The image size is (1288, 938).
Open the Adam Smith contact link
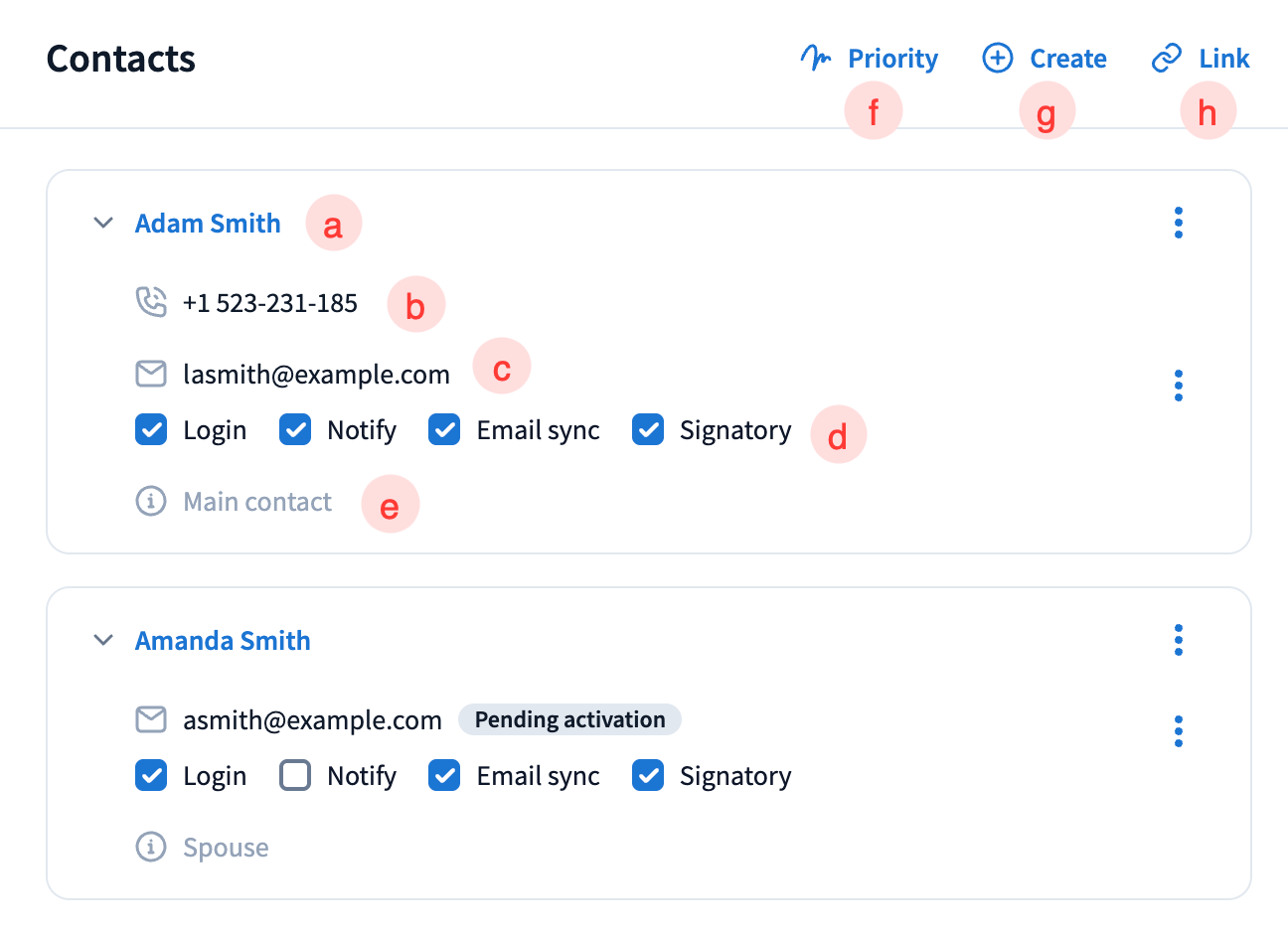[208, 224]
